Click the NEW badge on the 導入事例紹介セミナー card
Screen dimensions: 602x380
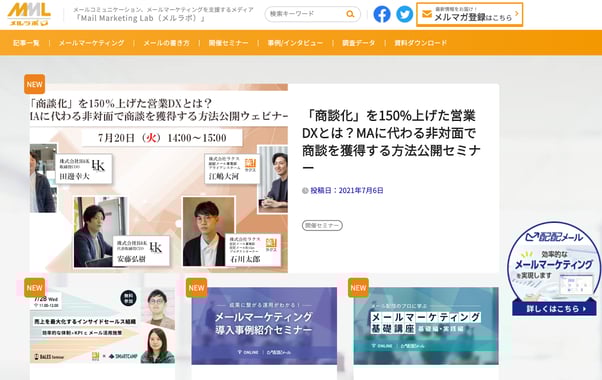pos(197,288)
